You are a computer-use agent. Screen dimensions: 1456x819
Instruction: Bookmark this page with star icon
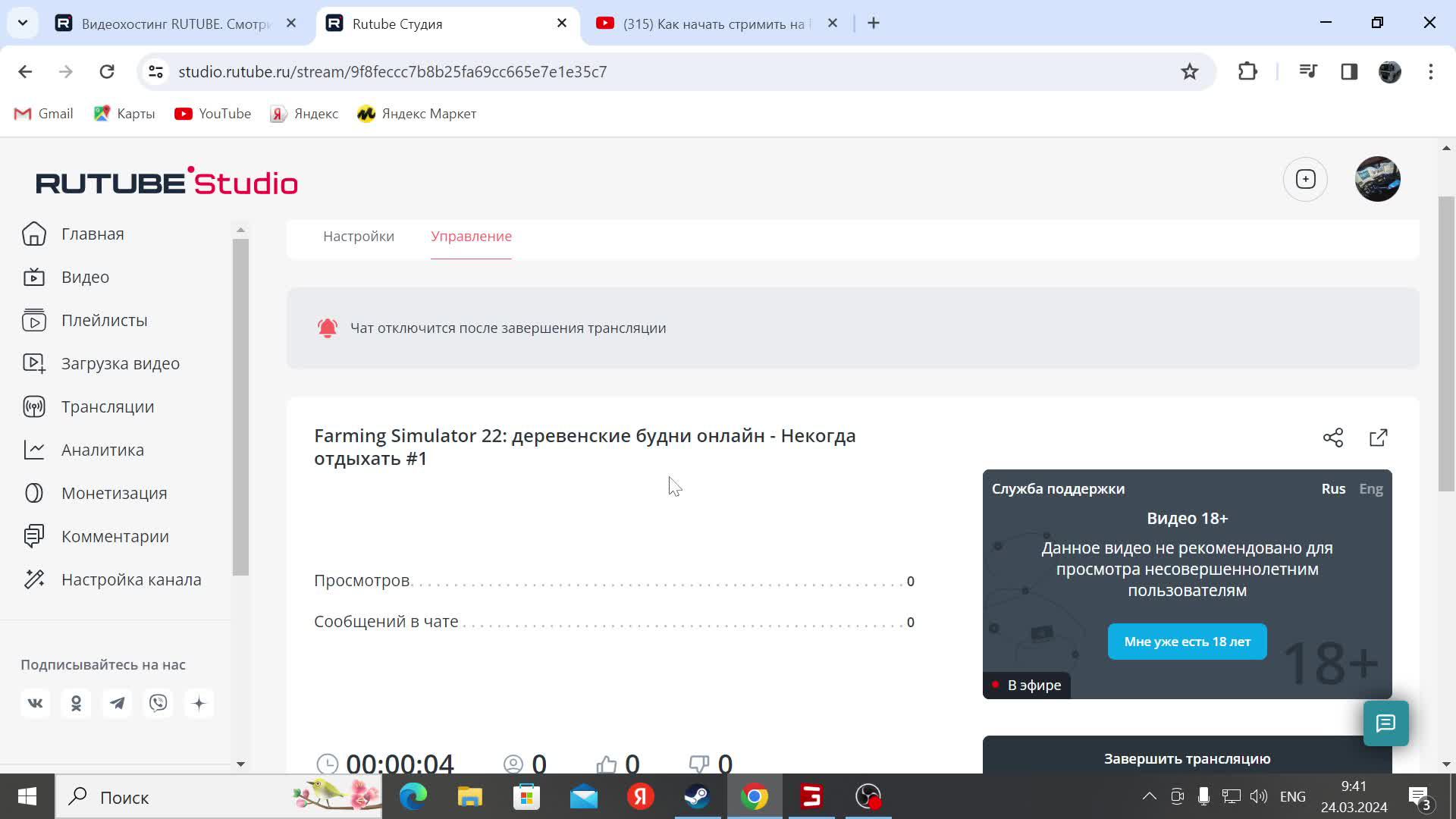[1189, 71]
